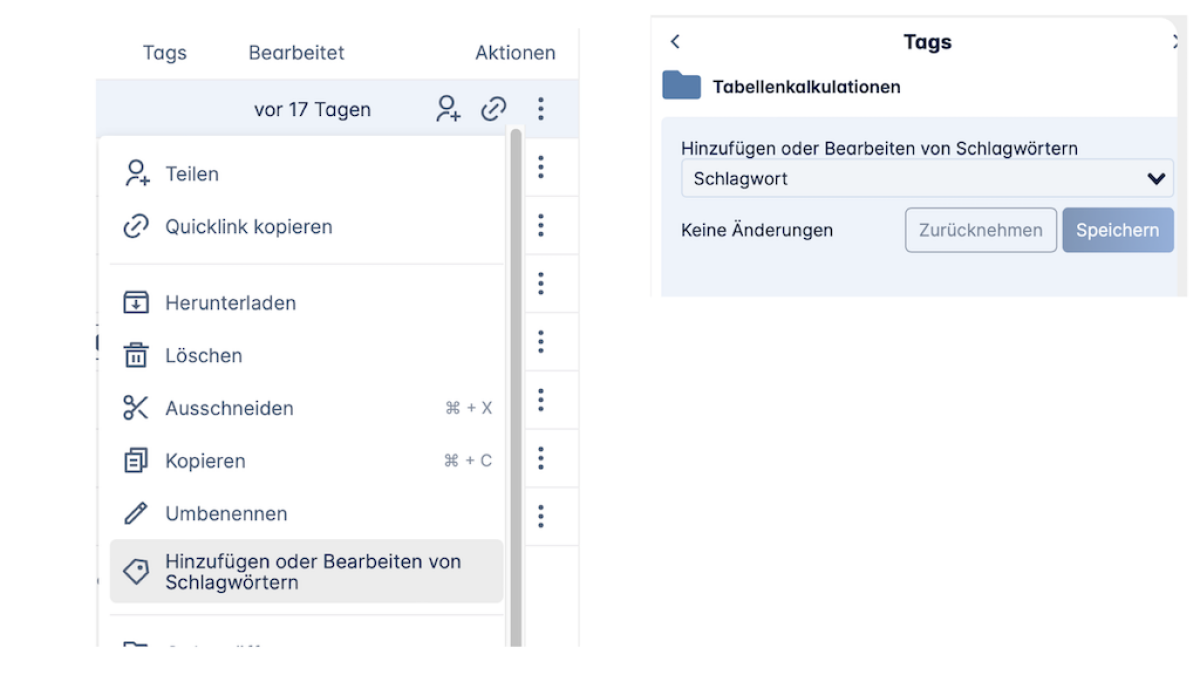Click the Bearbeitet column header
The image size is (1200, 675).
pos(296,53)
